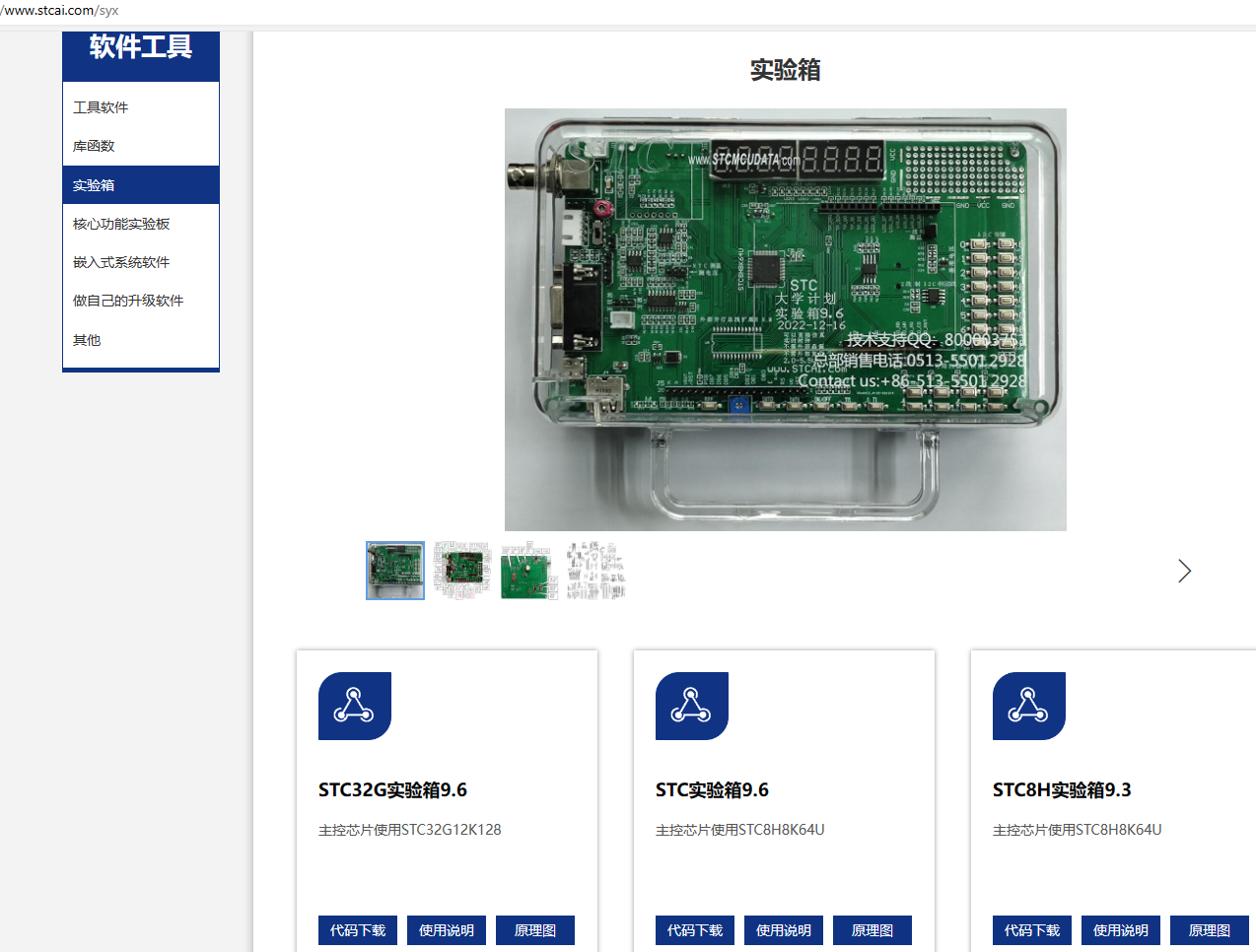Open 使用说明 for STC实验箱9.6
1256x952 pixels.
pyautogui.click(x=784, y=930)
